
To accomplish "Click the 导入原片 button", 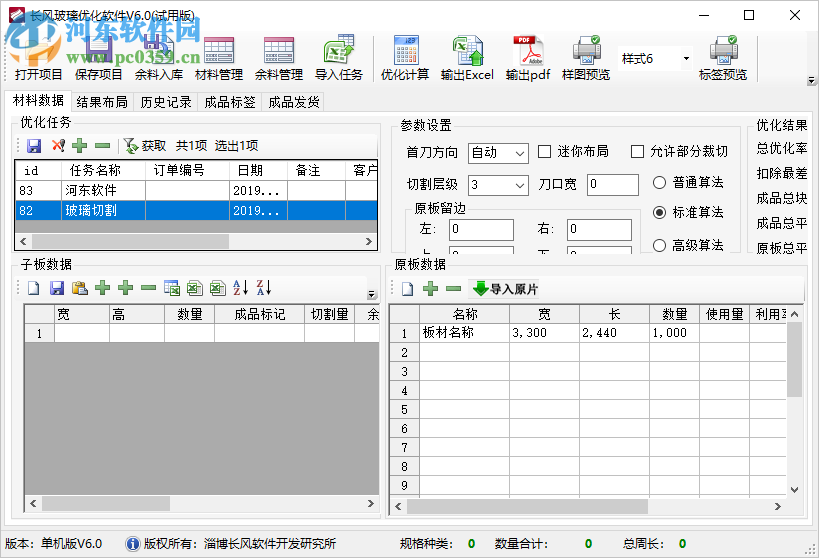I will coord(505,289).
